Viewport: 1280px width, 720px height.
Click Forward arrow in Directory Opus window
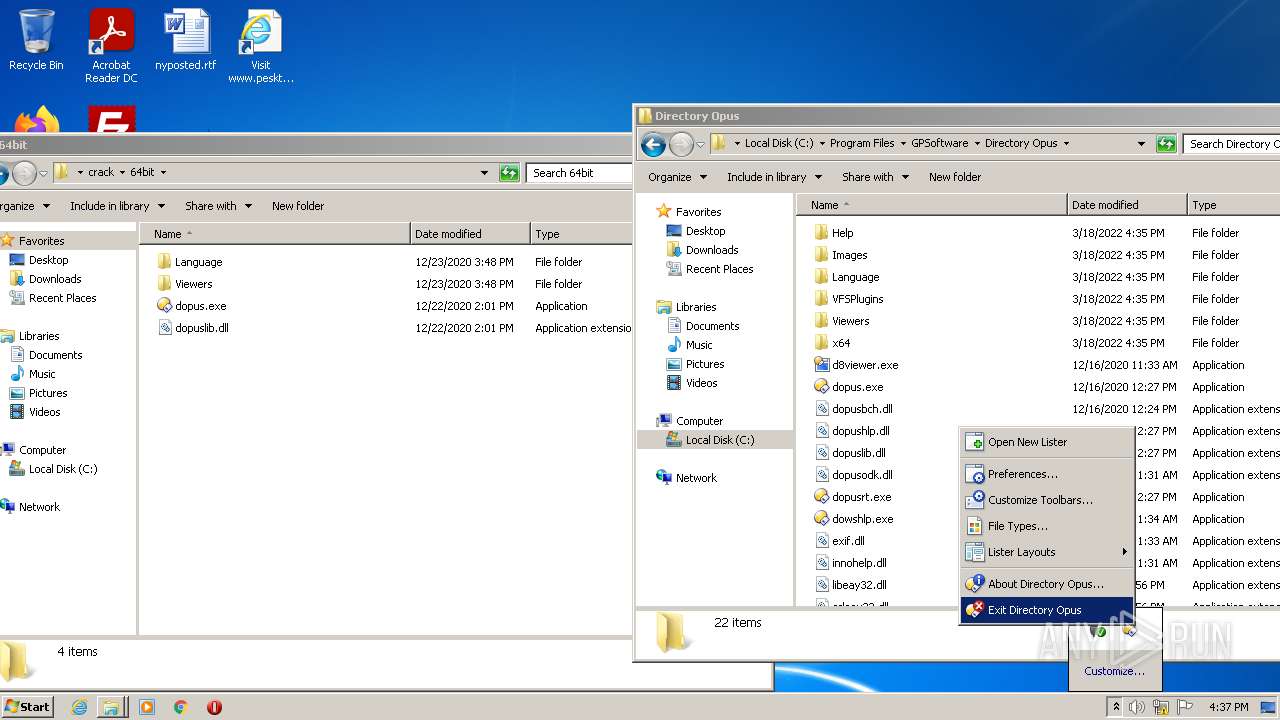(681, 144)
